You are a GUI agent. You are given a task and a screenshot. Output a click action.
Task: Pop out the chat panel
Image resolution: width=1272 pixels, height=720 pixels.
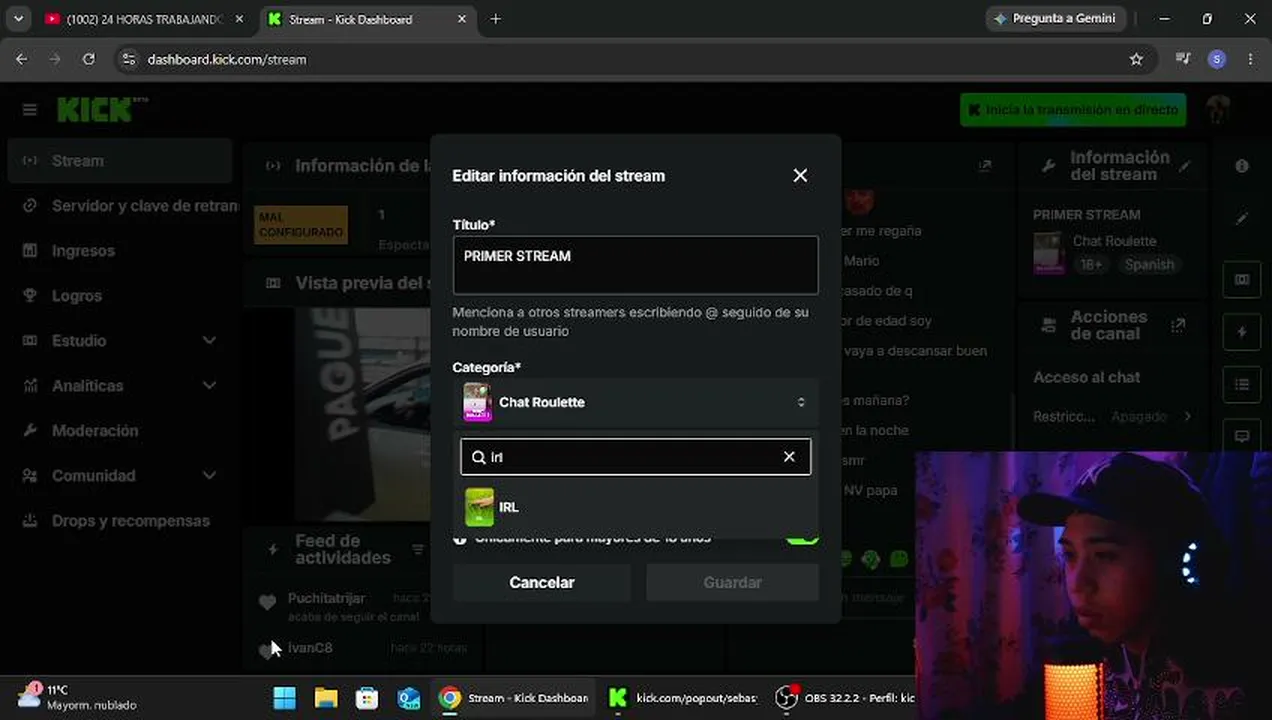coord(985,166)
